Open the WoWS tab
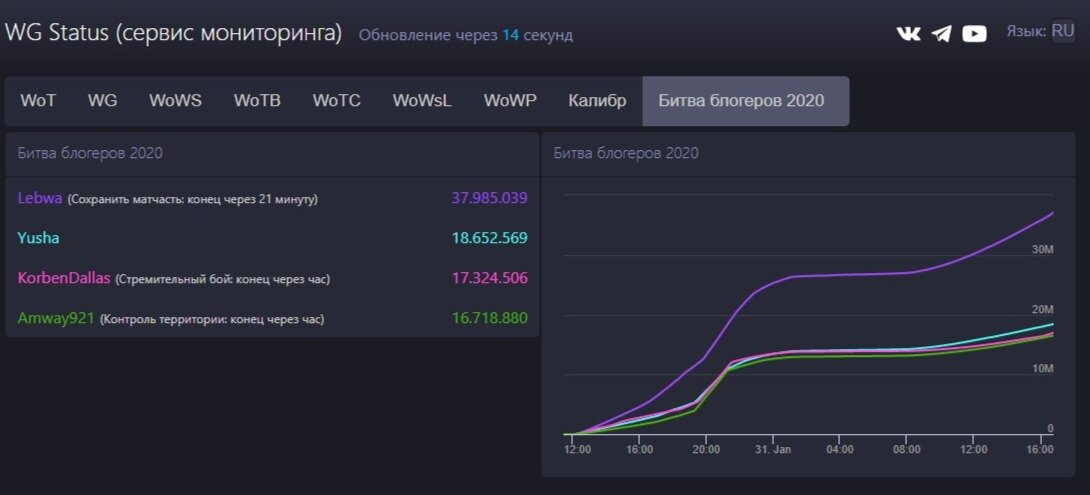 [x=175, y=101]
